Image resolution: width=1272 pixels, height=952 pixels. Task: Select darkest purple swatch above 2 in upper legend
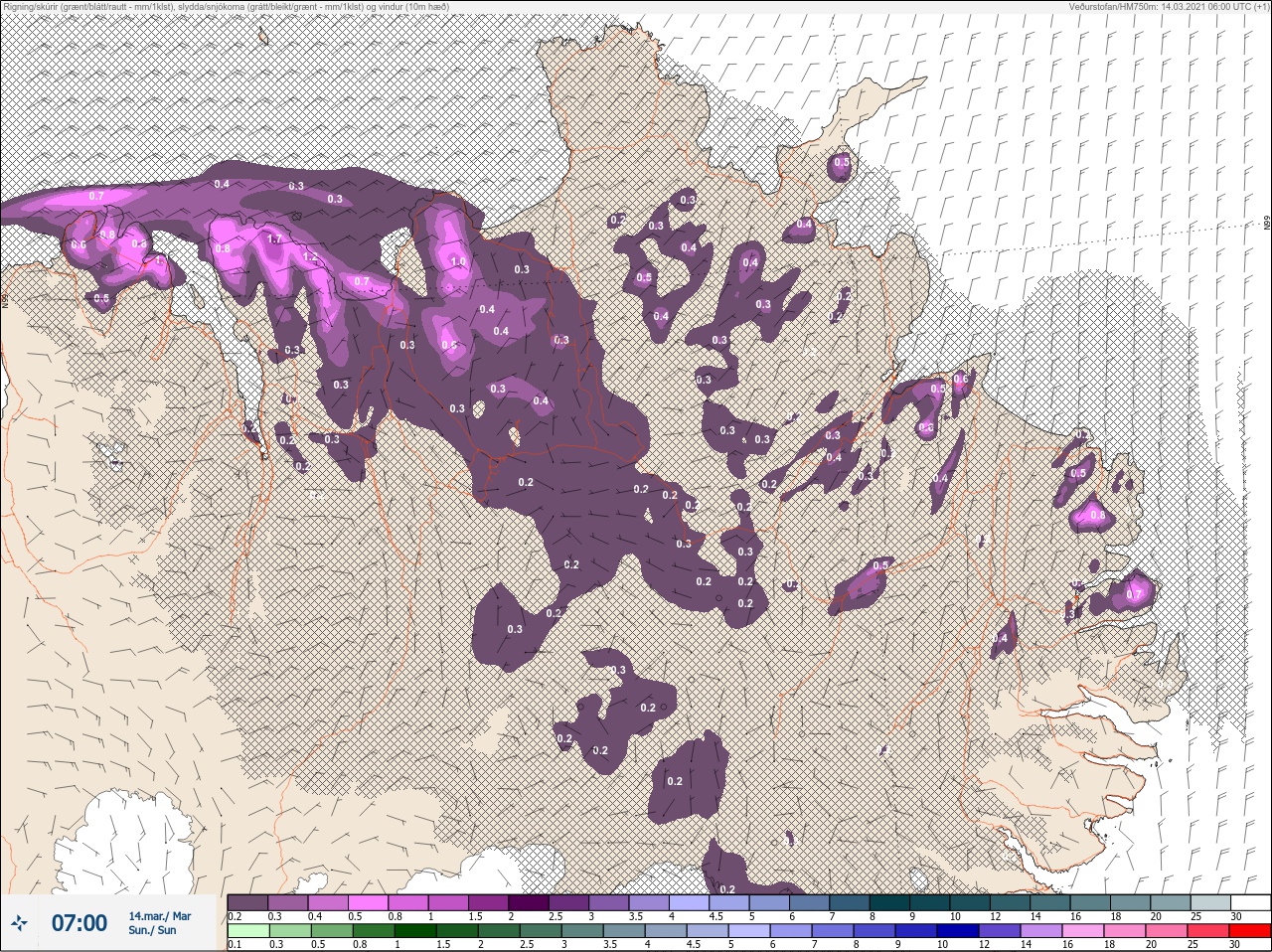tap(528, 902)
